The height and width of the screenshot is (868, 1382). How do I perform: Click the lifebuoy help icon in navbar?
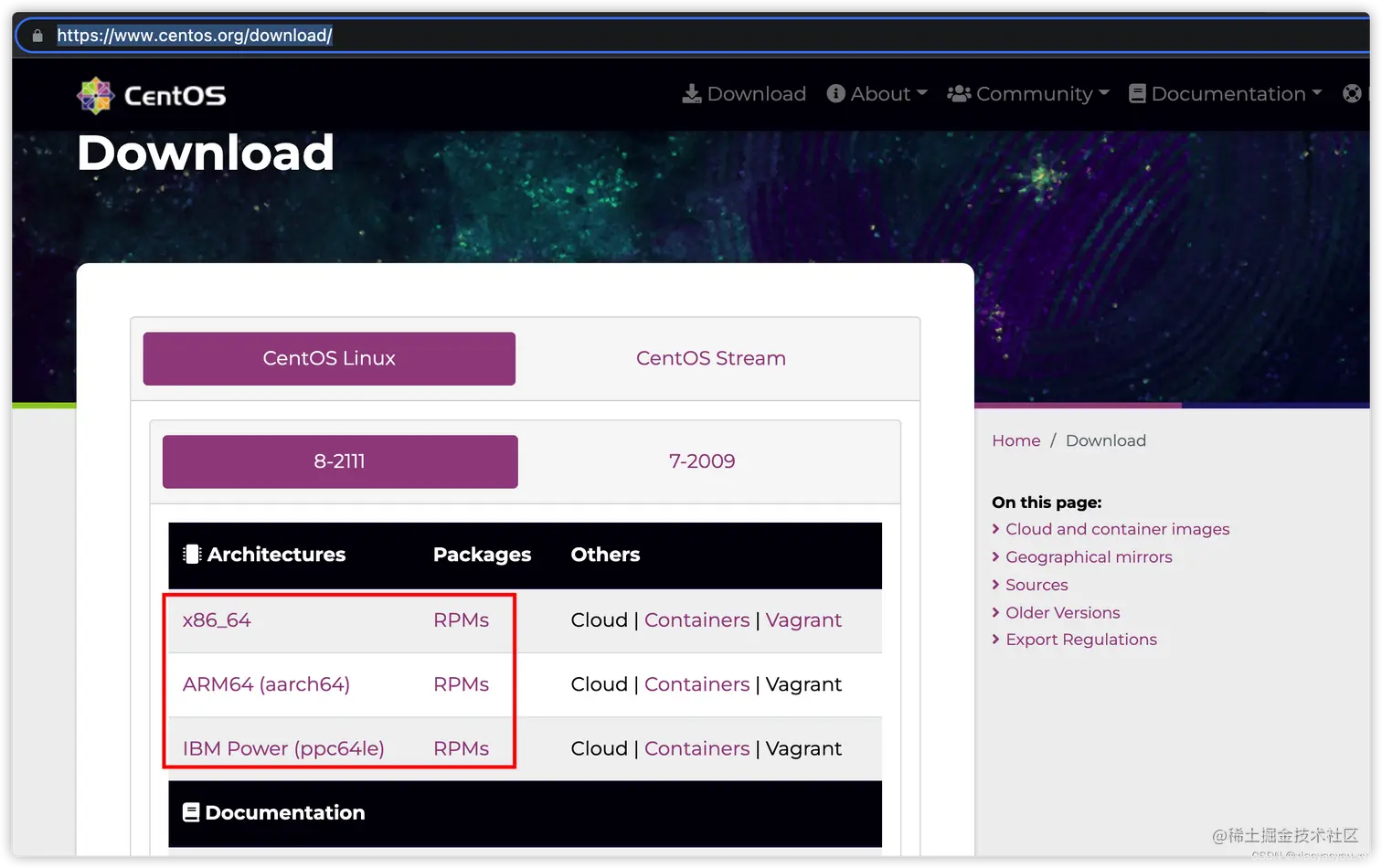pos(1352,94)
